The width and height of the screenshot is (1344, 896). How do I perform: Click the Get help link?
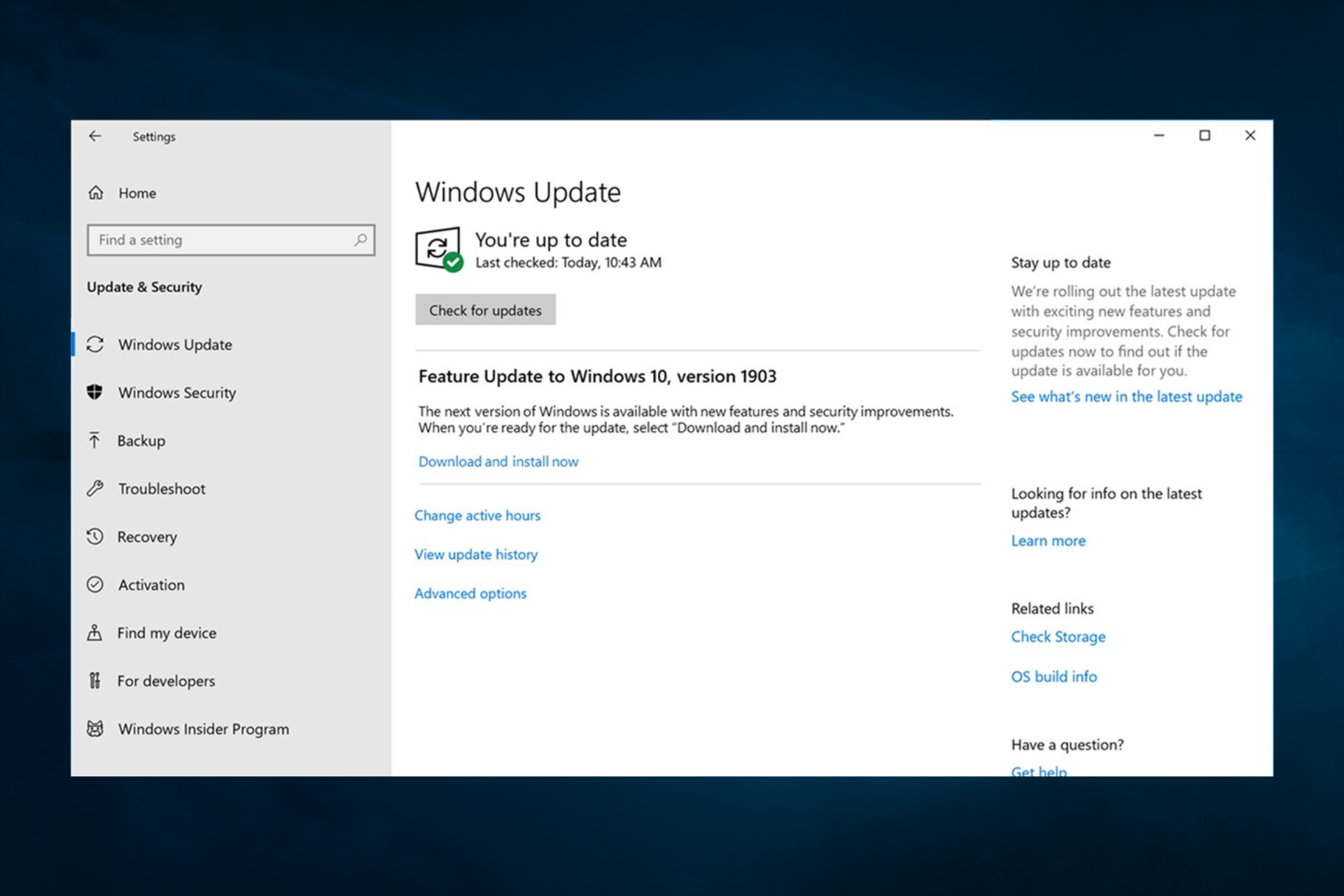[x=1039, y=770]
